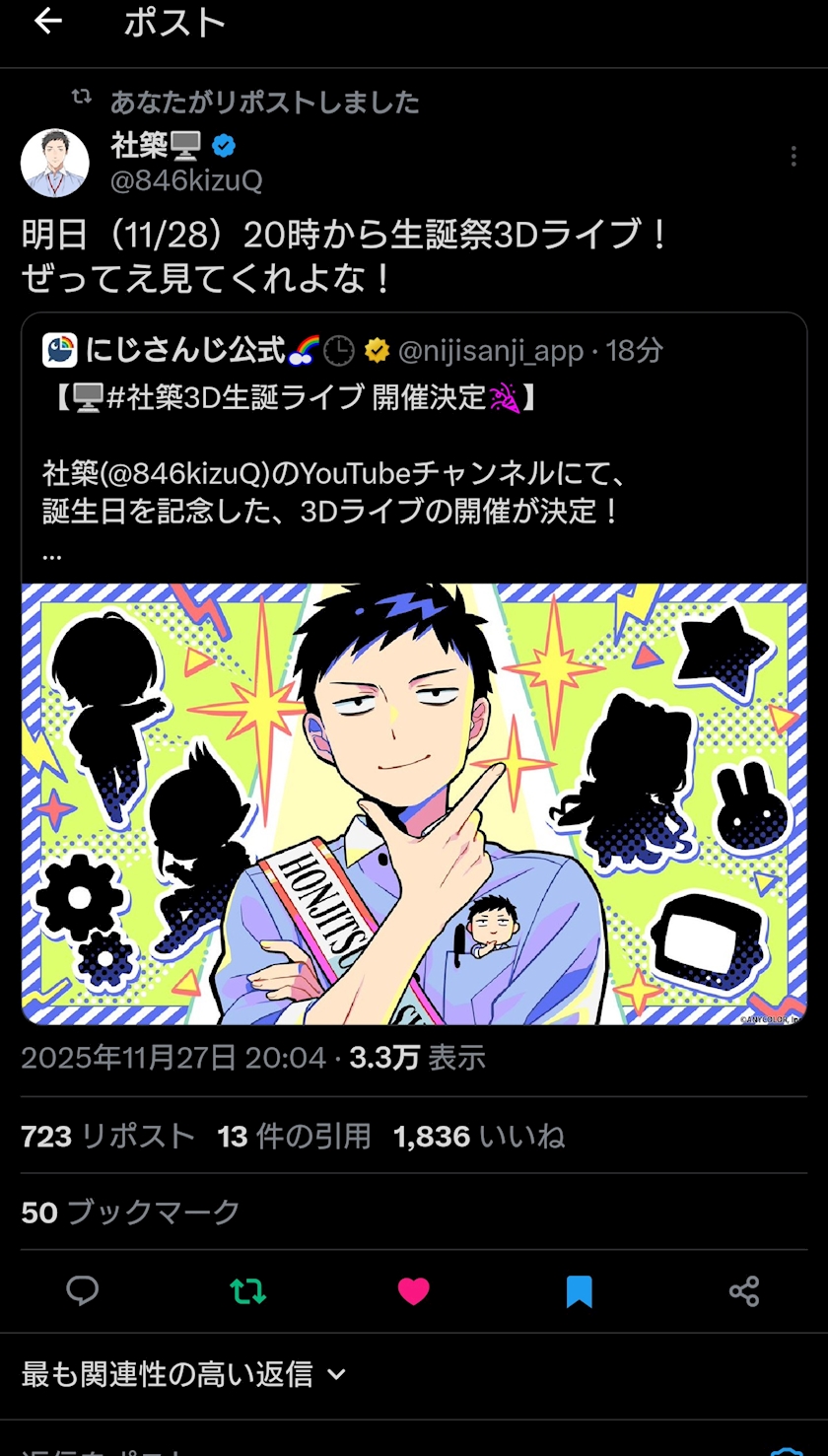Viewport: 828px width, 1456px height.
Task: Open the 1,836 いいね likes list
Action: coord(479,1137)
